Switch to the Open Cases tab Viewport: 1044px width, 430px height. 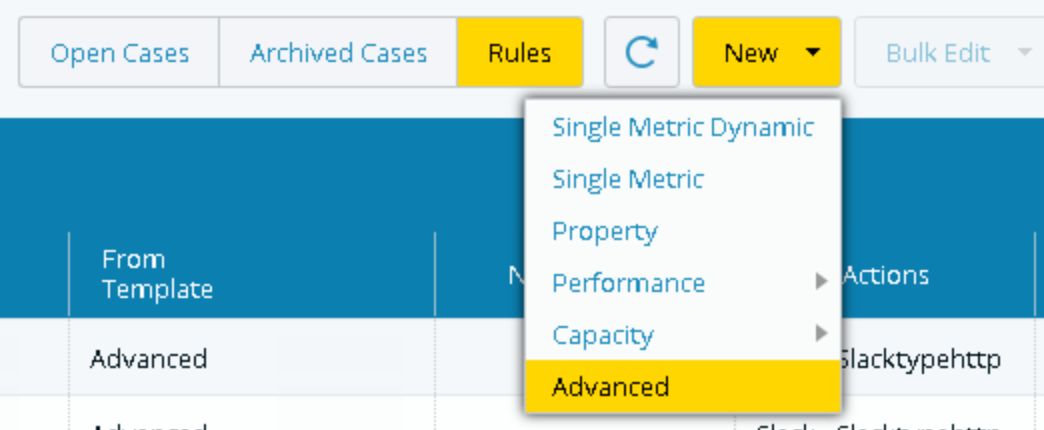[x=119, y=52]
